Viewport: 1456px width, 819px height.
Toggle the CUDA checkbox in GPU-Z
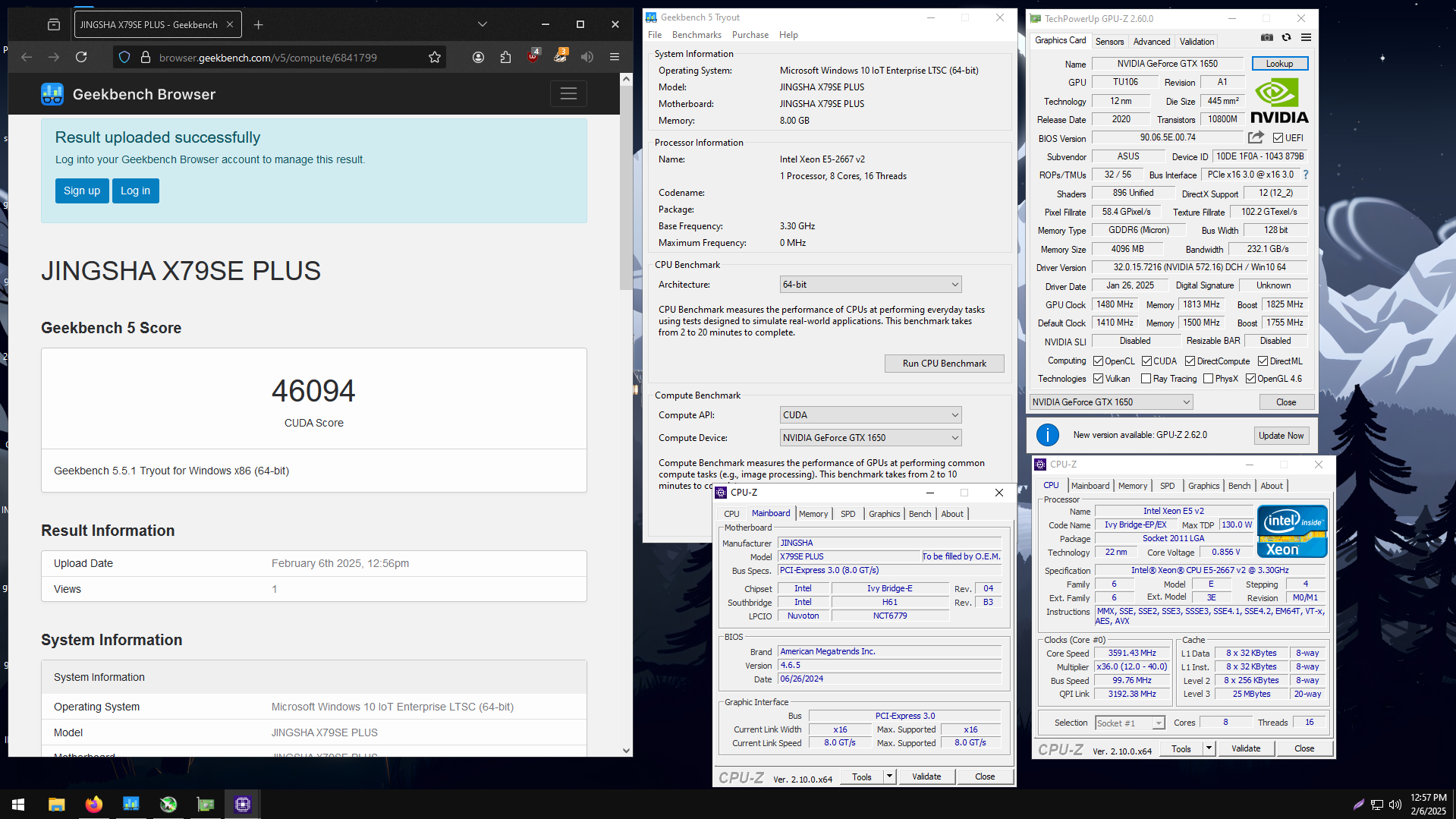click(x=1146, y=361)
